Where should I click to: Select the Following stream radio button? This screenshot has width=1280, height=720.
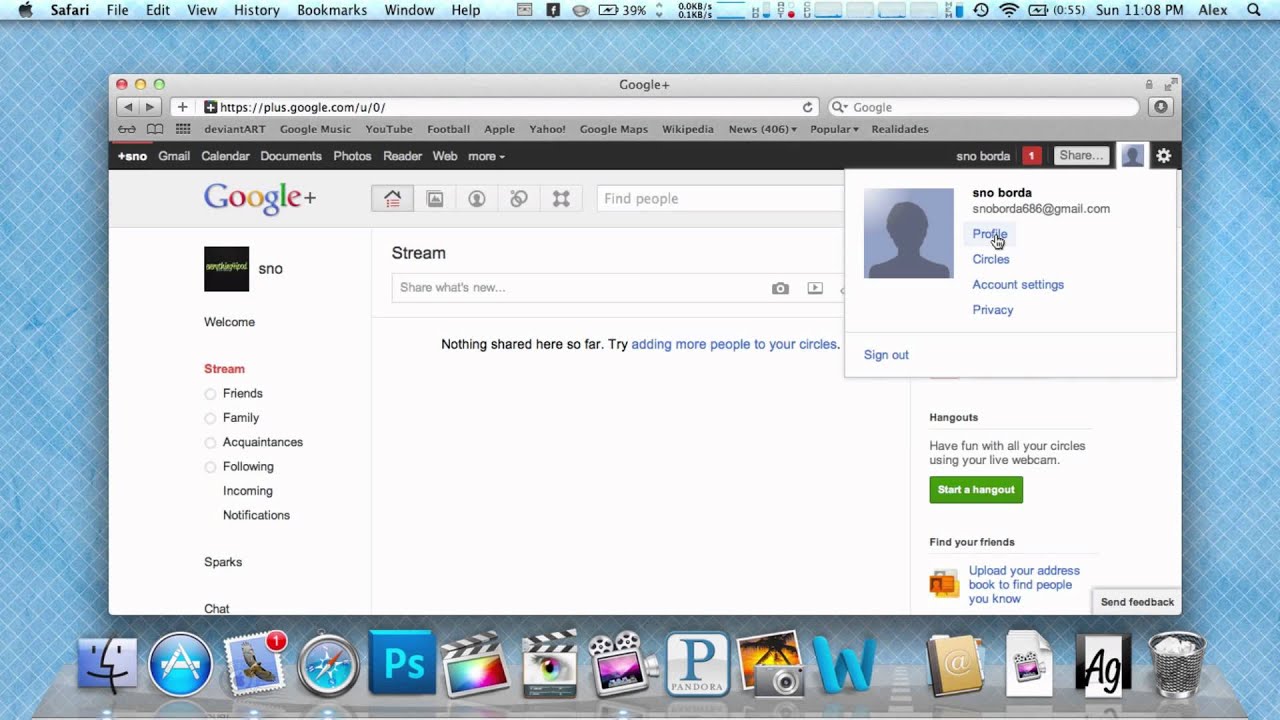210,467
